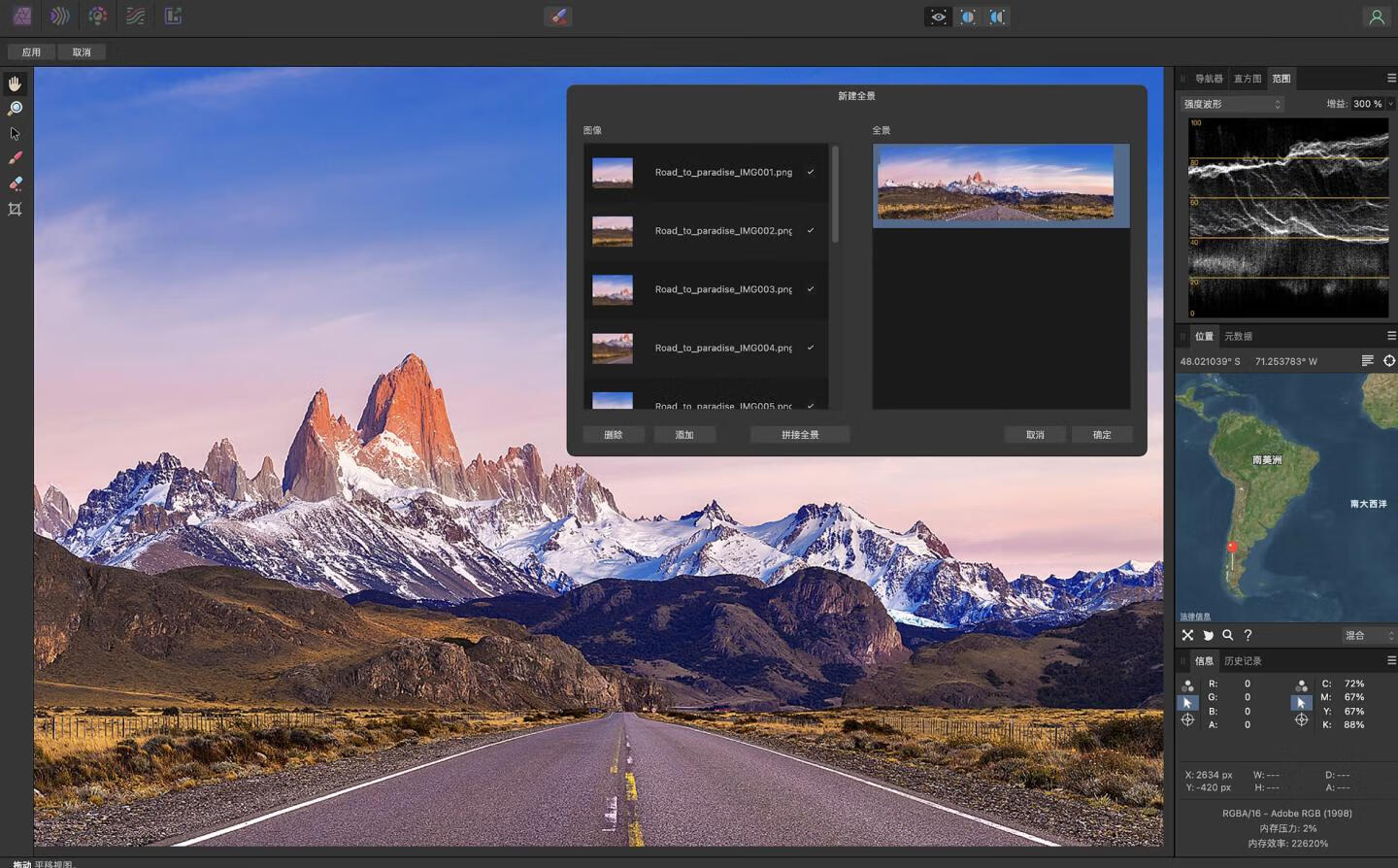
Task: Click the 添加 button in panorama dialog
Action: pos(684,435)
